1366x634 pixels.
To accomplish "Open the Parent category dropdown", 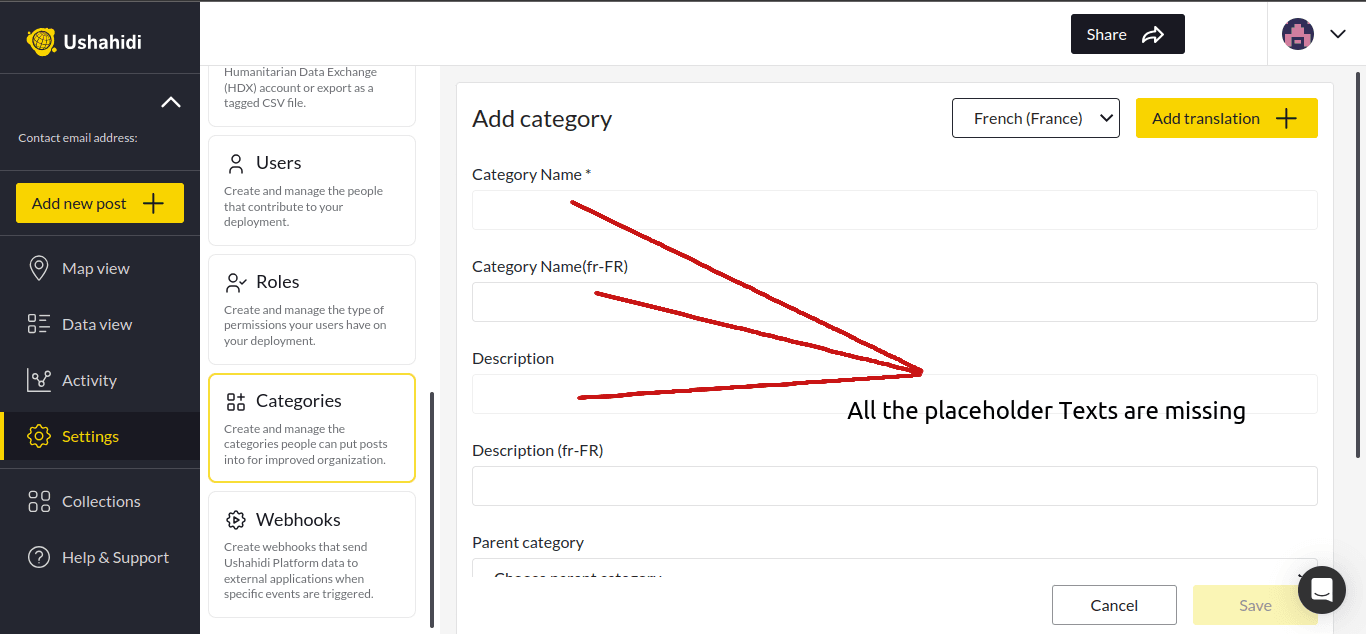I will 894,572.
